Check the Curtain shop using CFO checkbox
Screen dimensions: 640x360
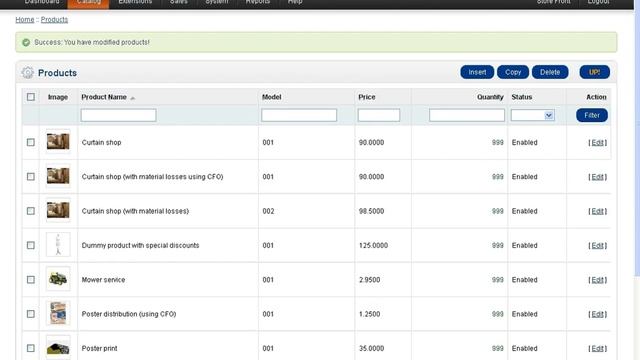(x=31, y=176)
